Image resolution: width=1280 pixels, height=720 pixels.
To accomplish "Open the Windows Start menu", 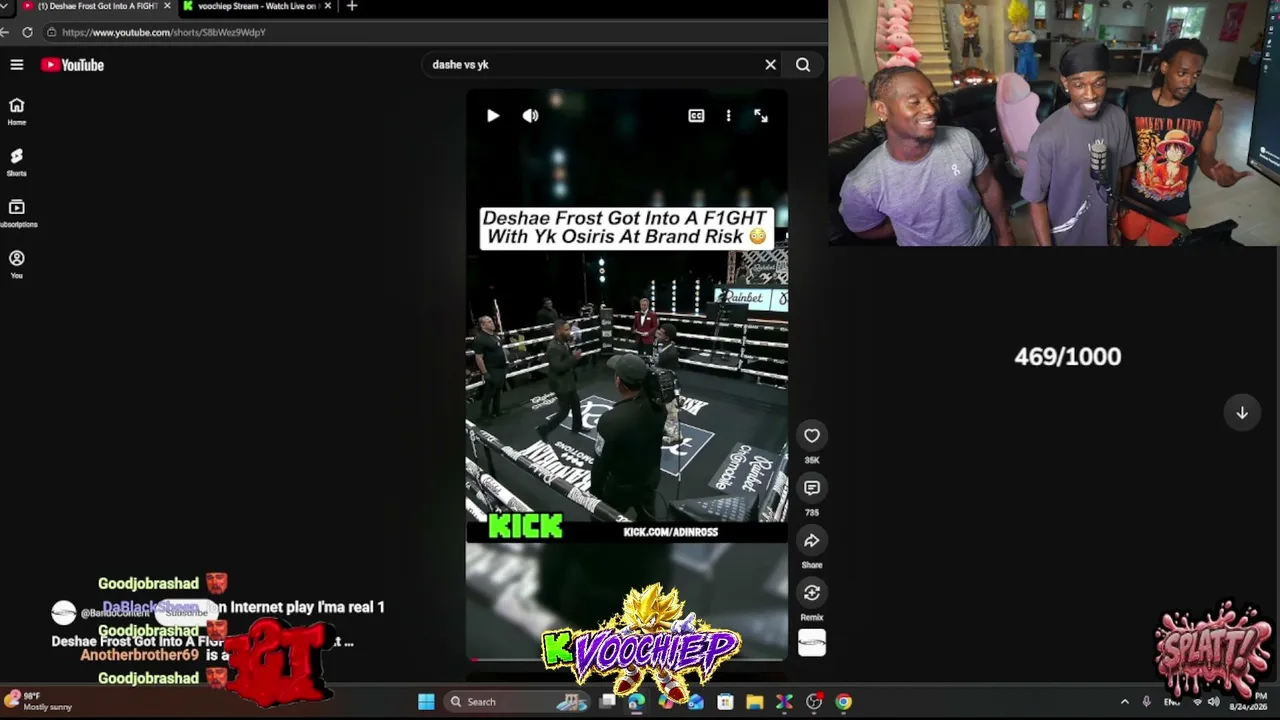I will coord(426,702).
